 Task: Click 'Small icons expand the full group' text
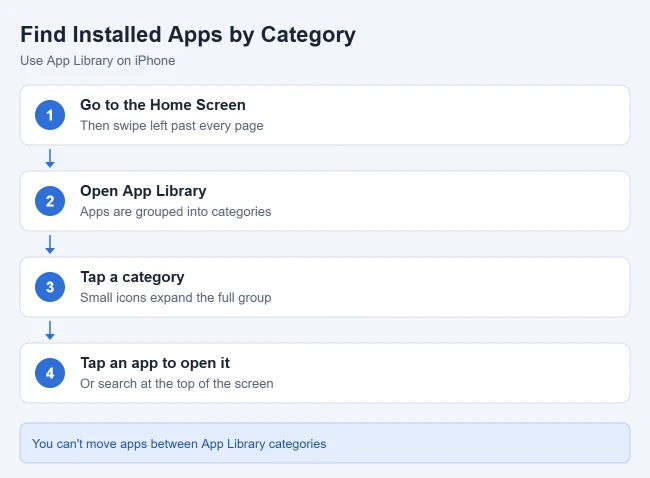coord(175,298)
